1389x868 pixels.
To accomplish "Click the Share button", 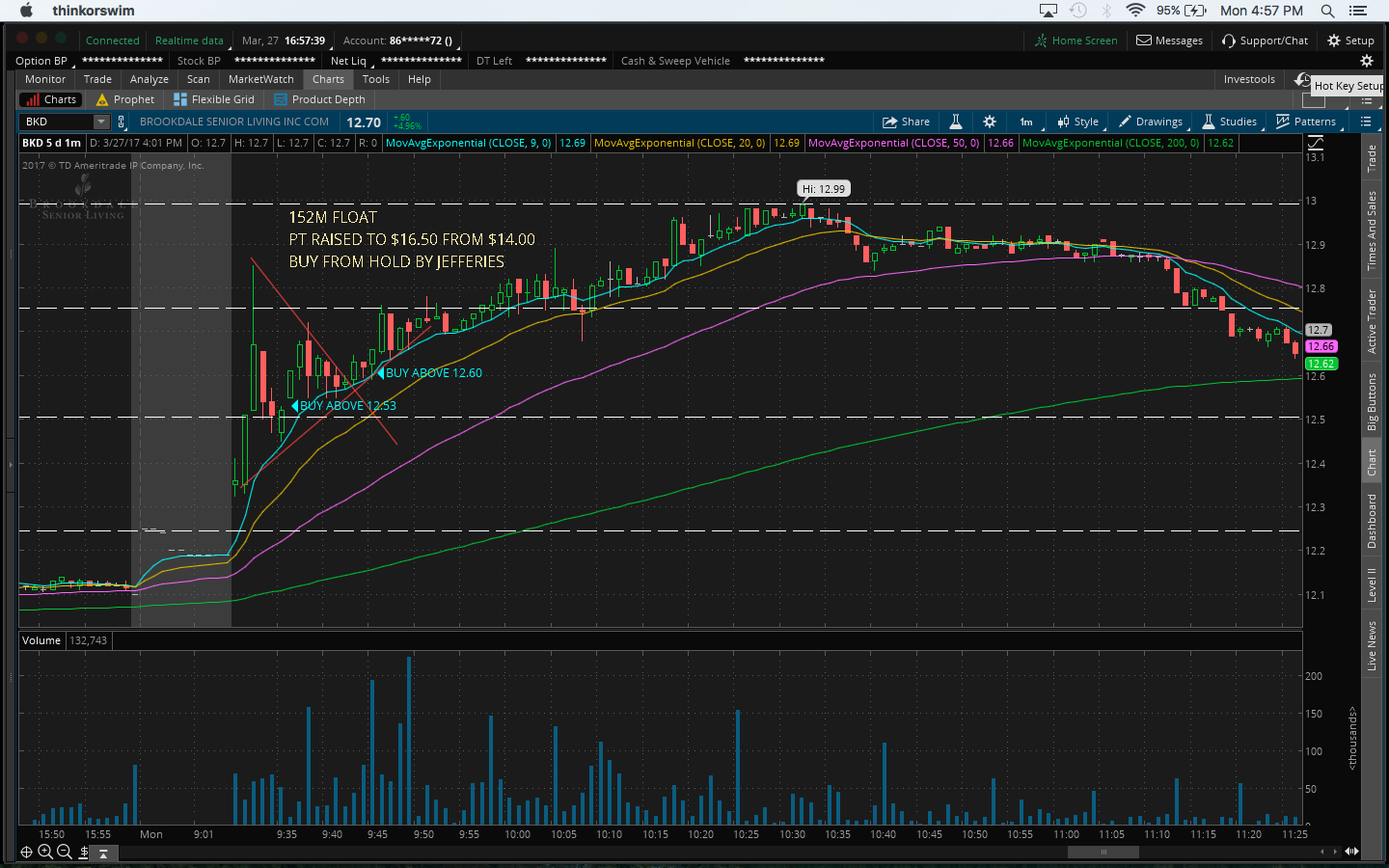I will coord(906,122).
